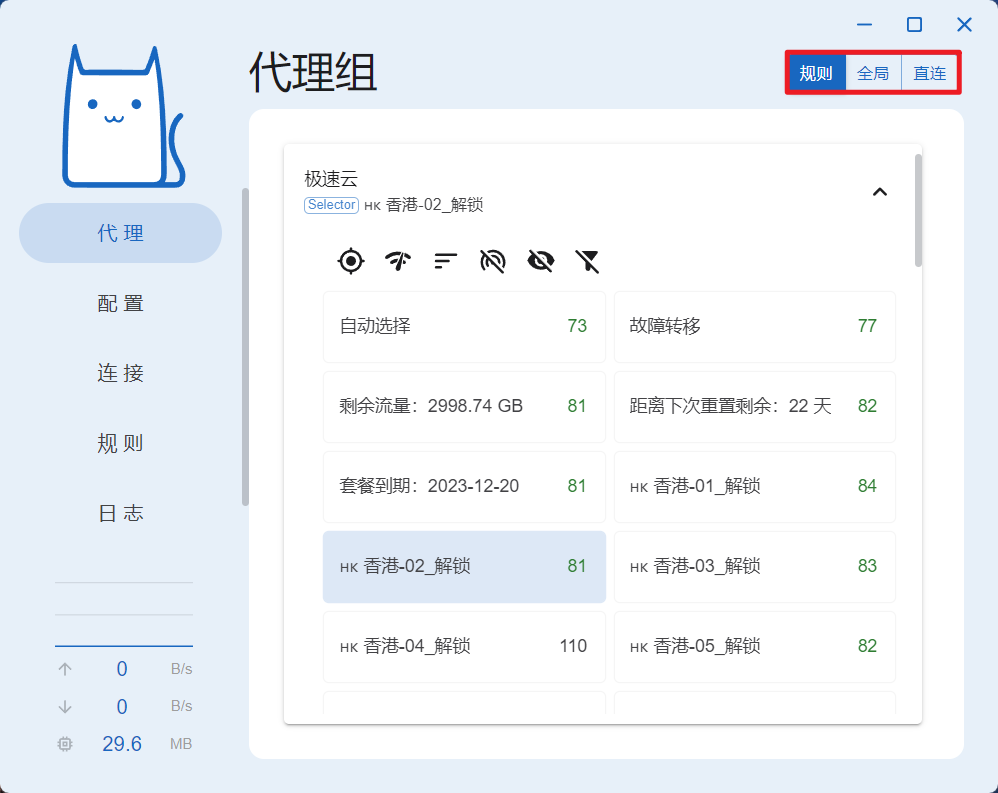Select the 自动选择 proxy card
The height and width of the screenshot is (793, 998).
coord(464,326)
